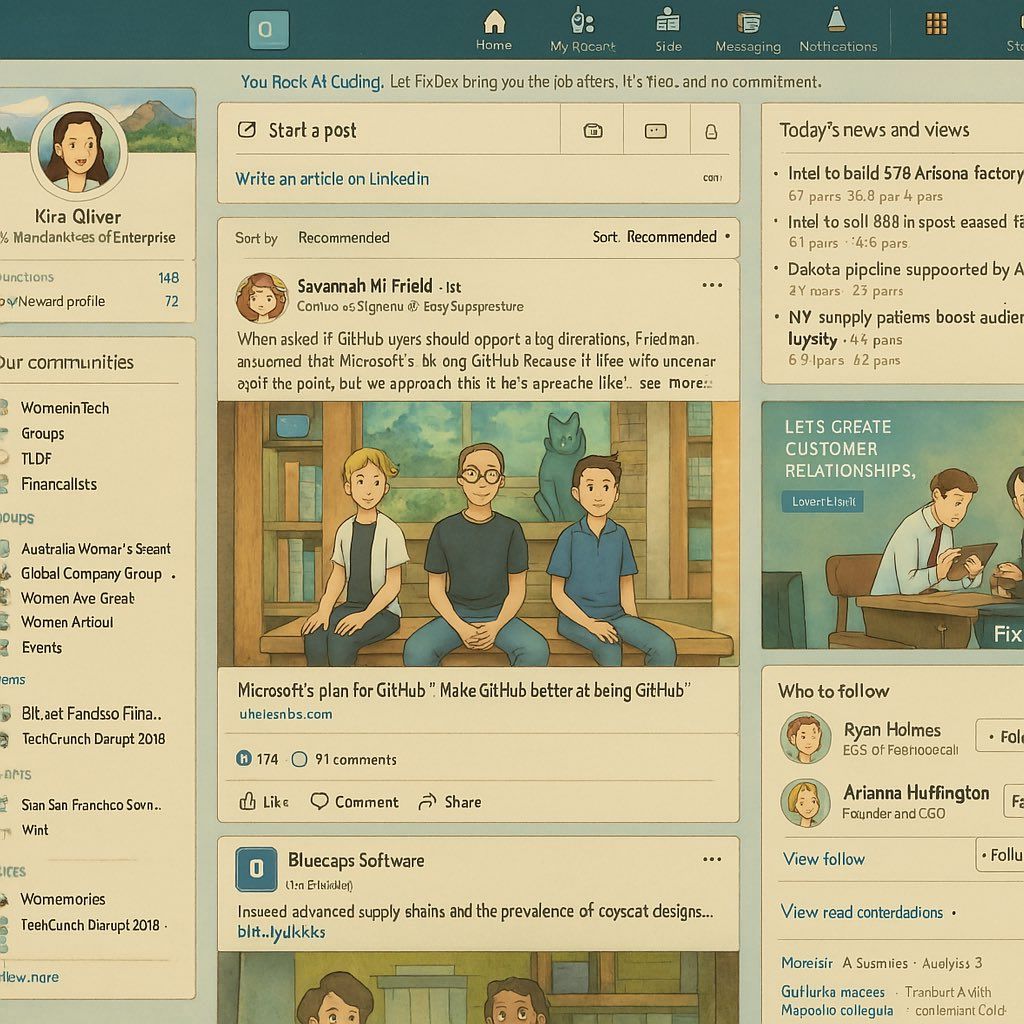This screenshot has height=1024, width=1024.
Task: Click the Start a post compose icon
Action: coord(247,129)
